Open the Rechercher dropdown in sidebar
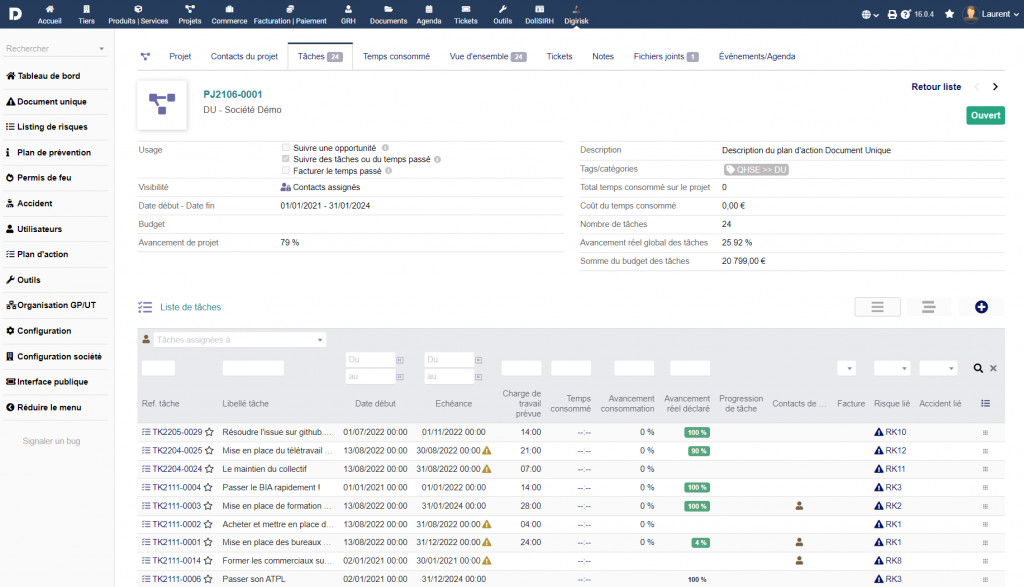The height and width of the screenshot is (587, 1024). coord(56,48)
